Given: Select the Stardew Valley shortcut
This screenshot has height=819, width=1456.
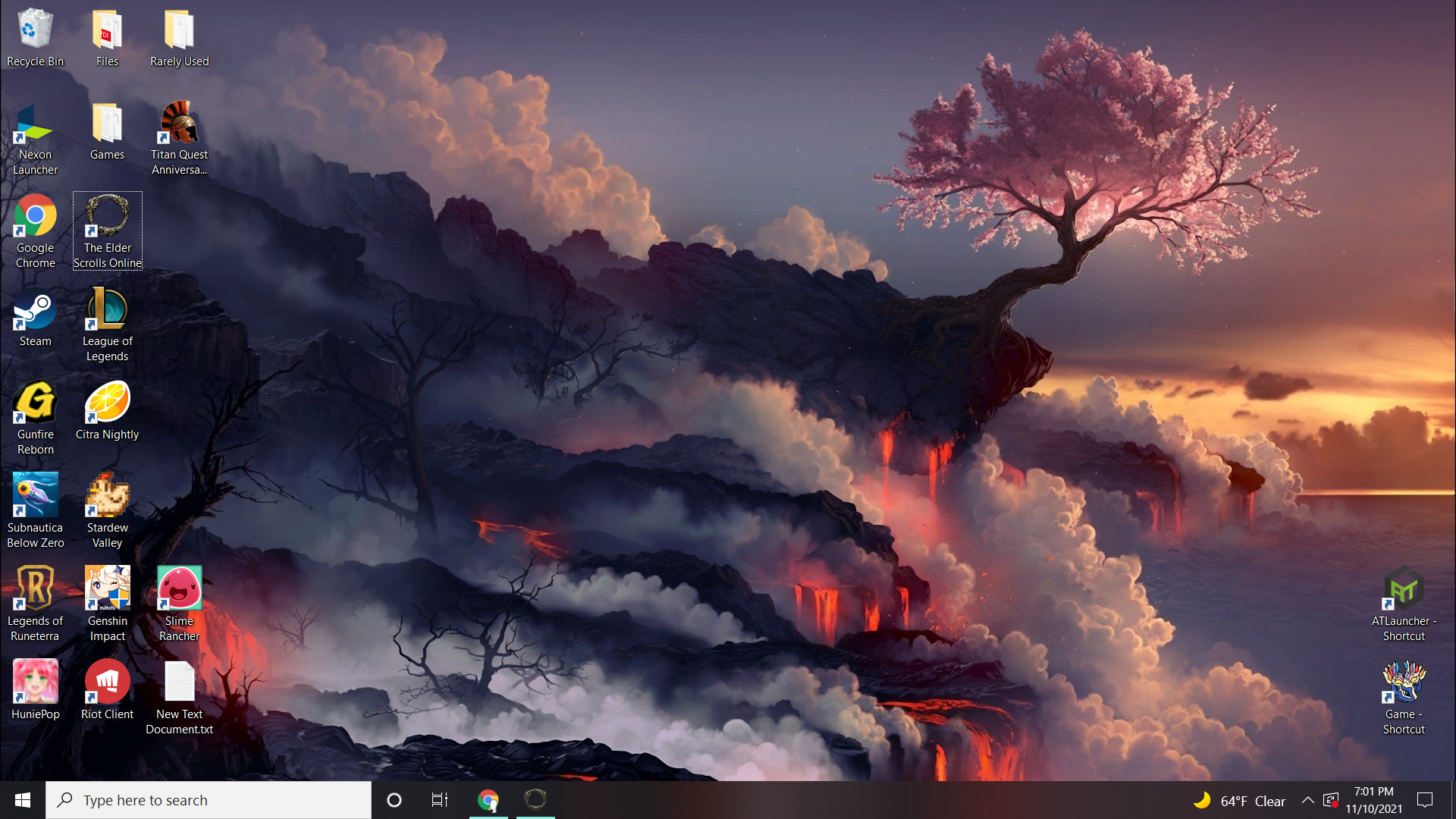Looking at the screenshot, I should pyautogui.click(x=107, y=511).
